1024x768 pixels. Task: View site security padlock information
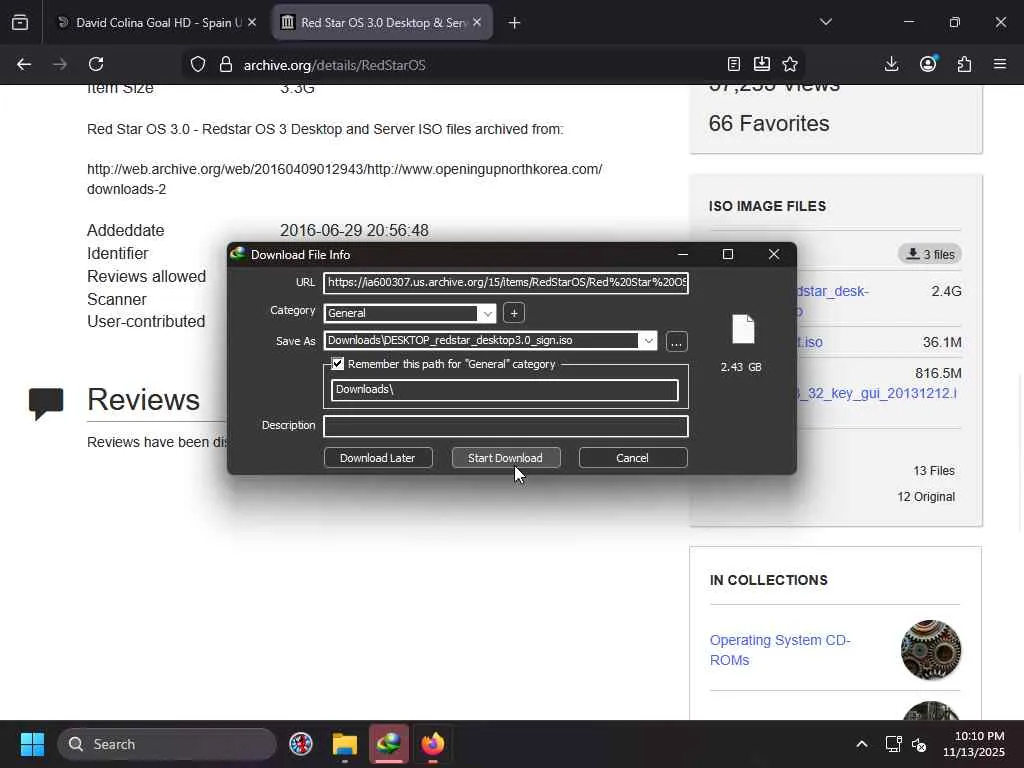pos(226,64)
